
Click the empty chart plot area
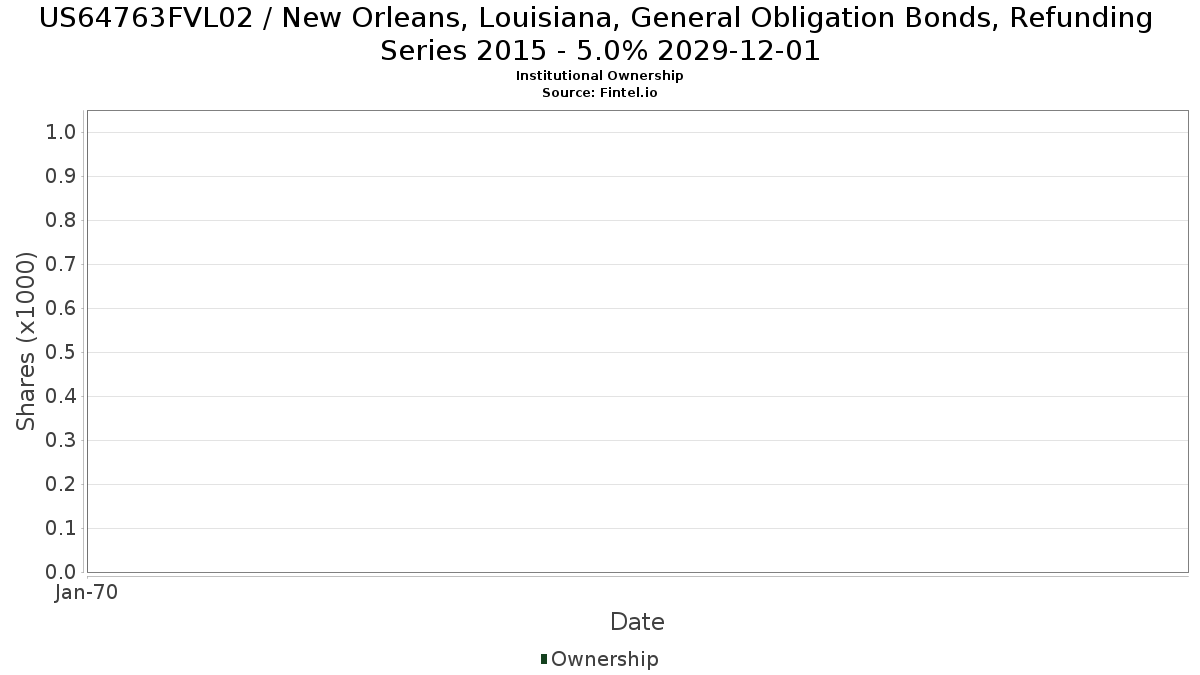coord(637,341)
